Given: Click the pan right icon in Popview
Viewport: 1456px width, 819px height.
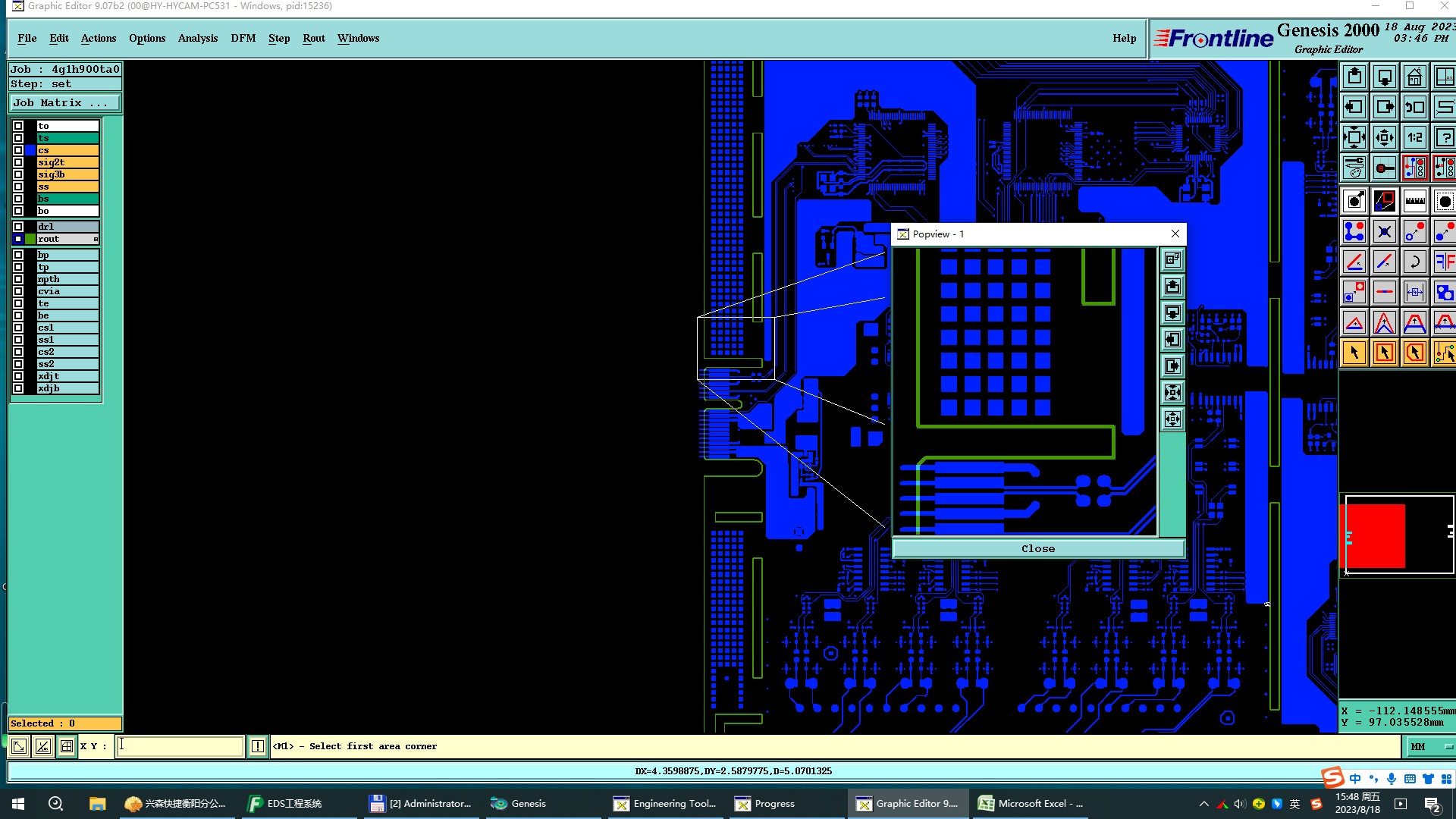Looking at the screenshot, I should (1172, 366).
